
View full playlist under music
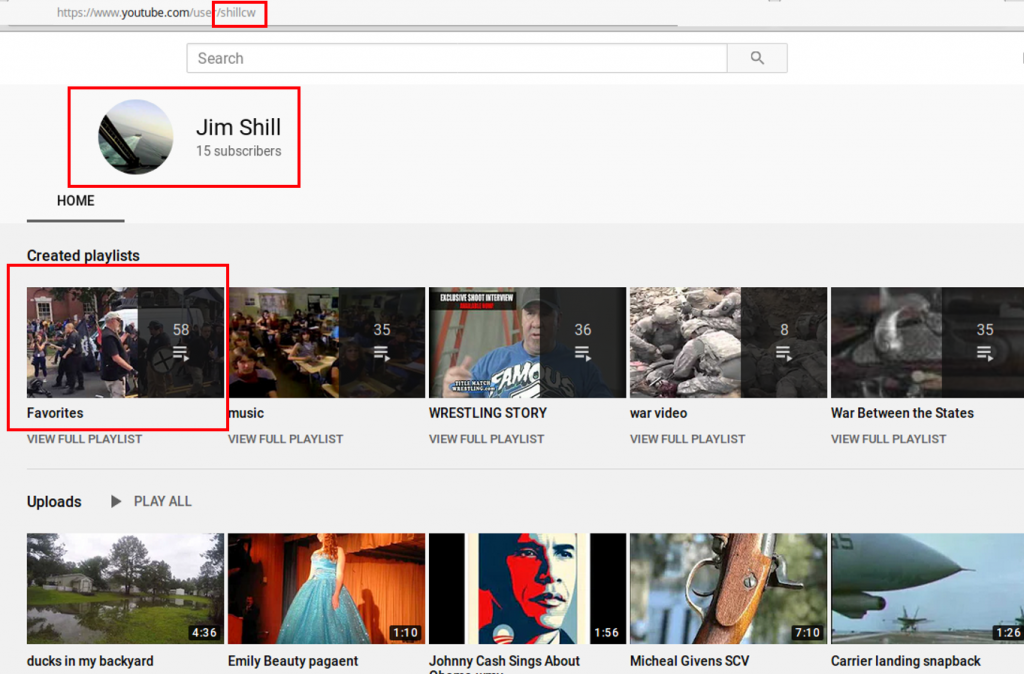pyautogui.click(x=286, y=439)
